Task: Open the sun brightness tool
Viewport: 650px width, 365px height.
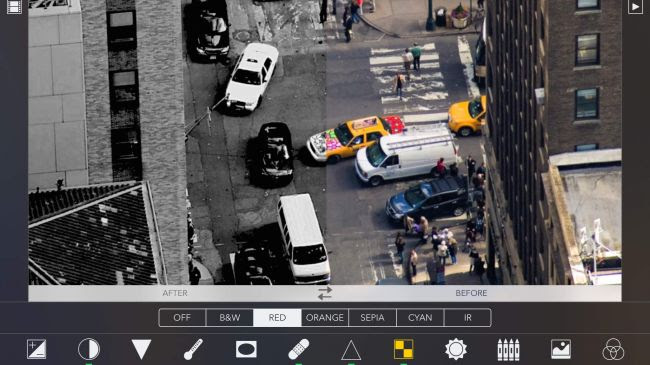Action: (x=456, y=349)
